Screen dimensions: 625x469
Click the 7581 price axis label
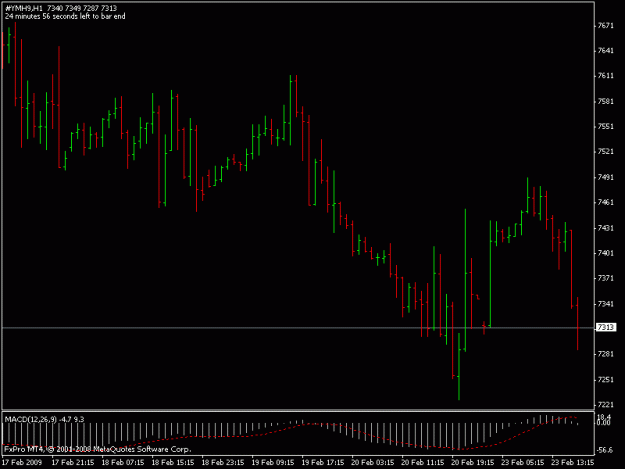605,101
